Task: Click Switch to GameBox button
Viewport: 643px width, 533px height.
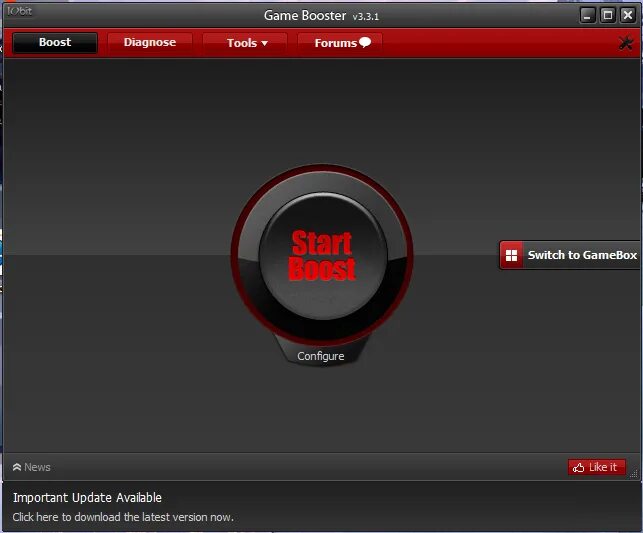Action: (570, 255)
